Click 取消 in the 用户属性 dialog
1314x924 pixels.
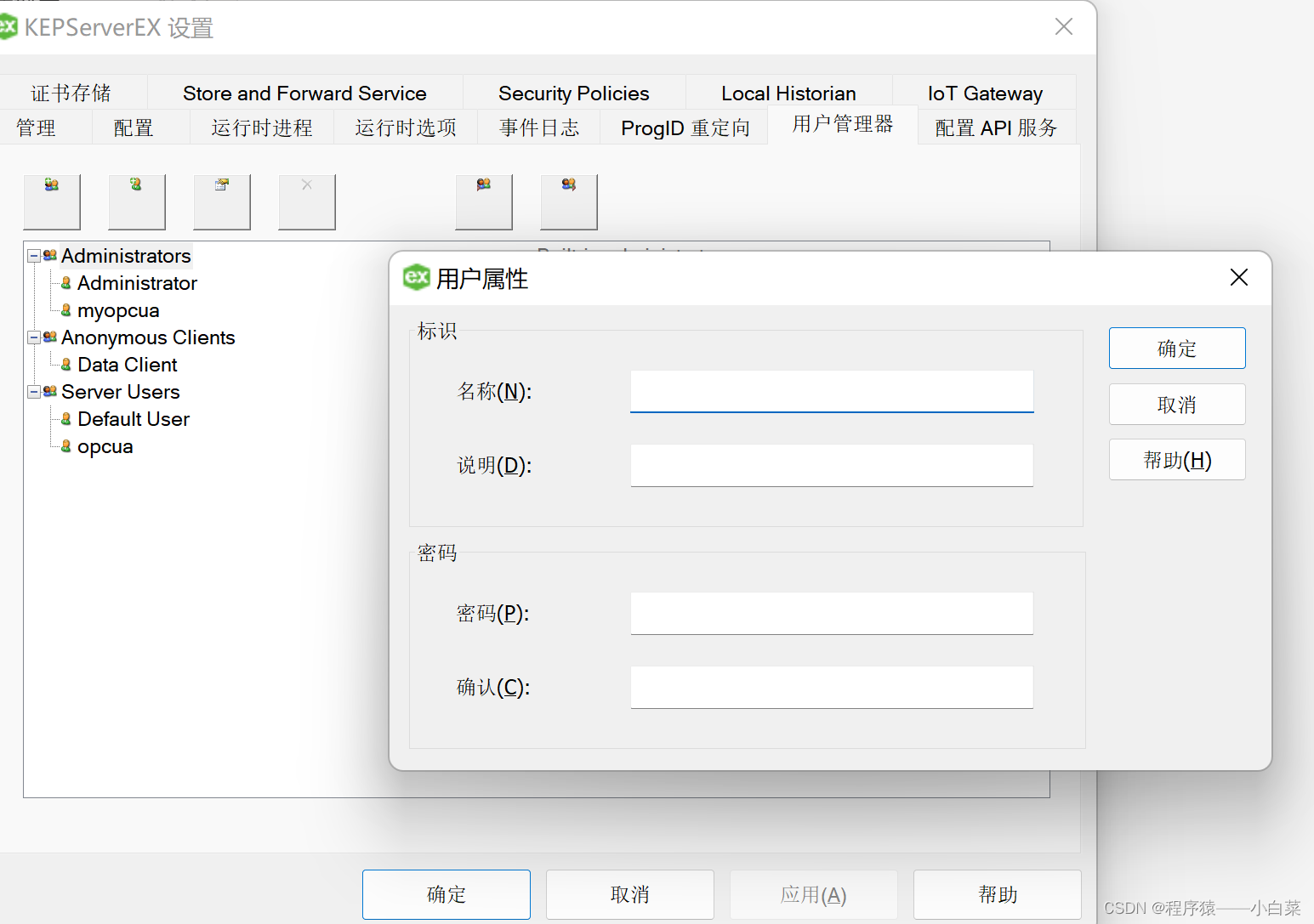pos(1177,405)
